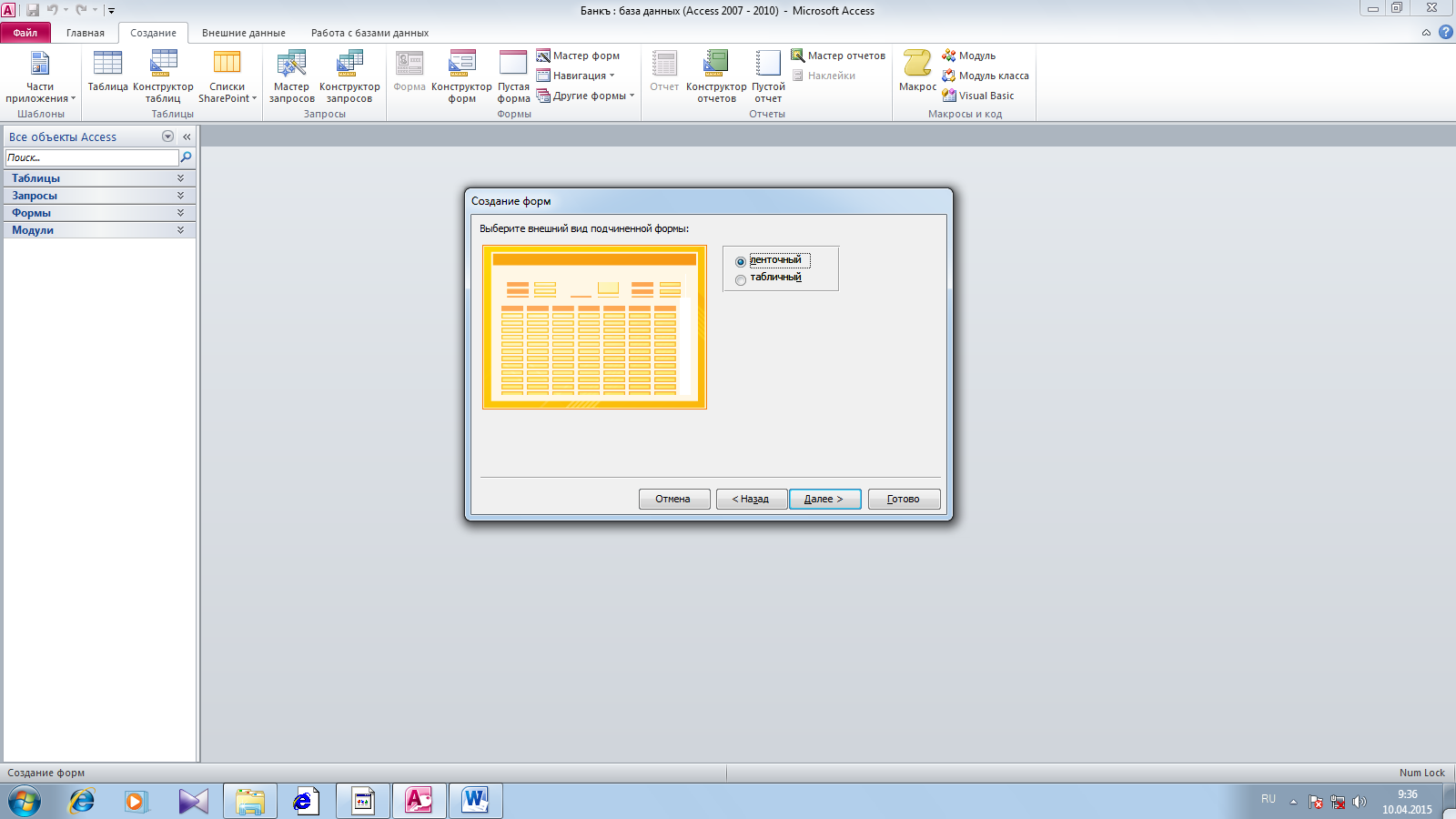Image resolution: width=1456 pixels, height=819 pixels.
Task: Switch to Работа с базами данных tab
Action: point(369,33)
